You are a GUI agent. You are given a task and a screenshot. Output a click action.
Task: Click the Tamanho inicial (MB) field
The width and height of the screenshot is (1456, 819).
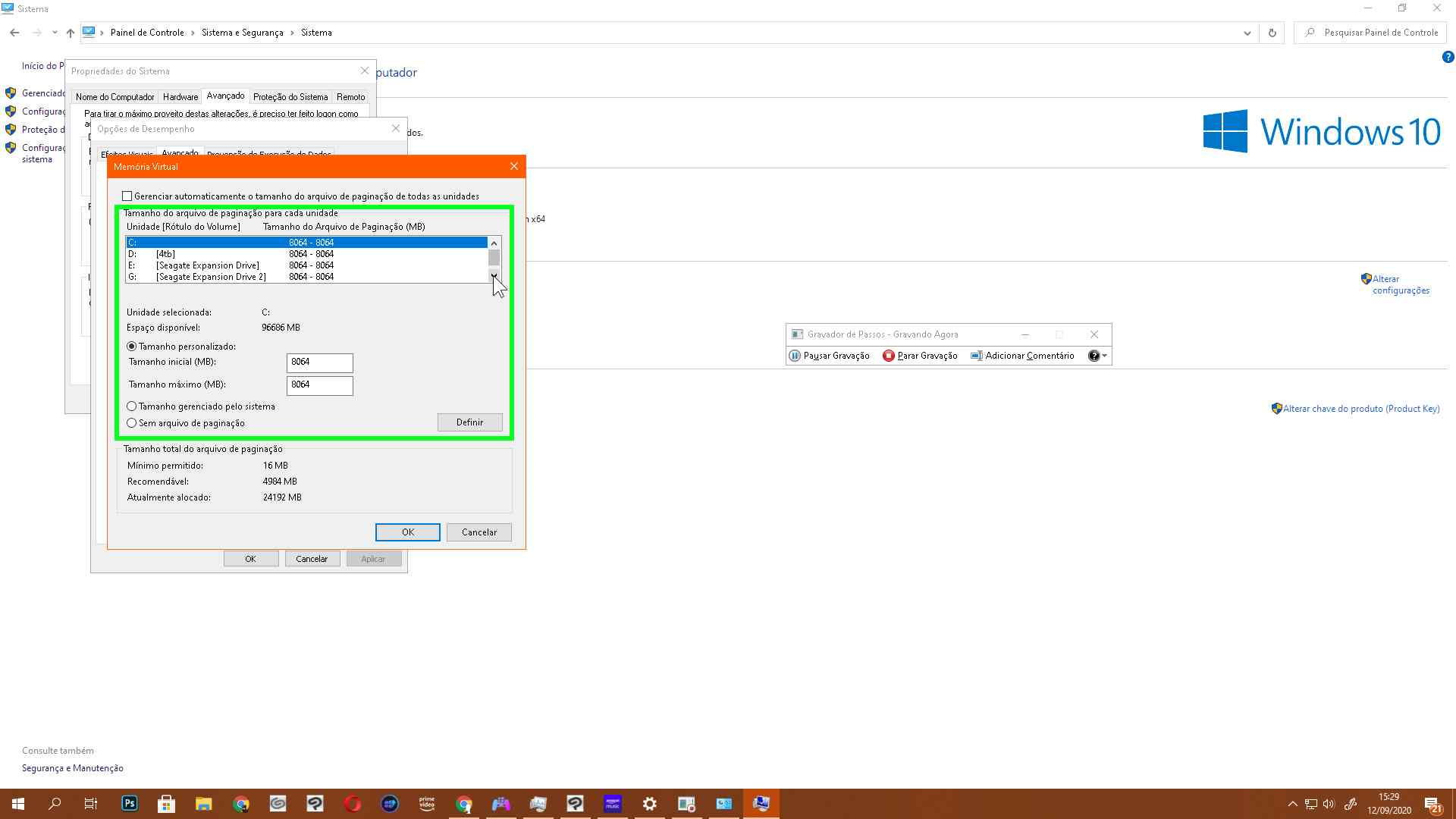[319, 362]
